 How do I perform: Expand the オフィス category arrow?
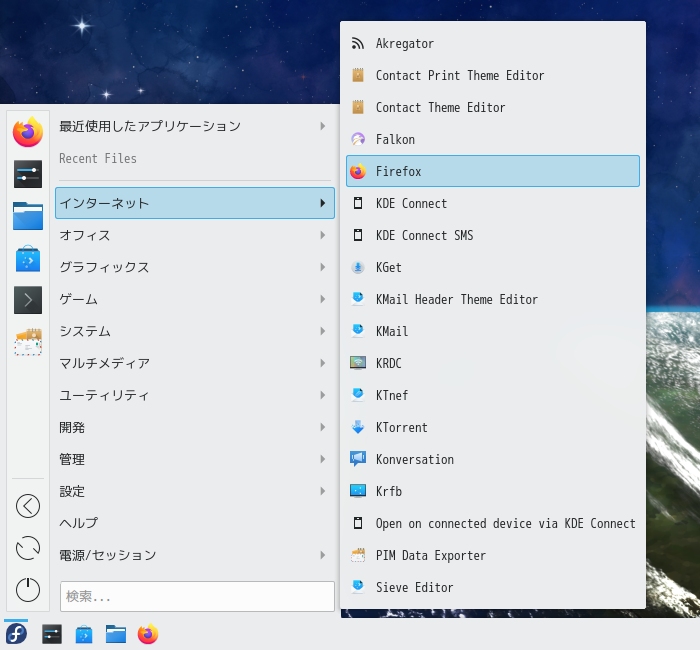click(x=322, y=235)
